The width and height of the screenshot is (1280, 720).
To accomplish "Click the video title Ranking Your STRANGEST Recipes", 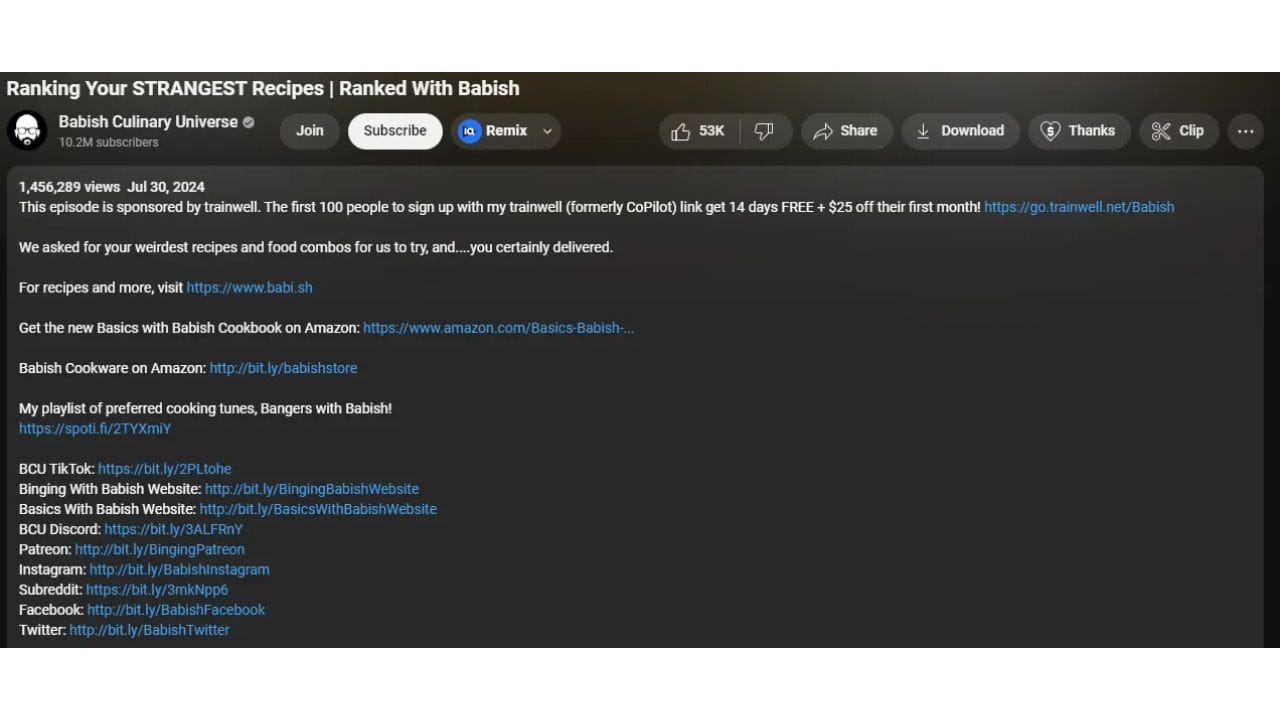I will (263, 88).
